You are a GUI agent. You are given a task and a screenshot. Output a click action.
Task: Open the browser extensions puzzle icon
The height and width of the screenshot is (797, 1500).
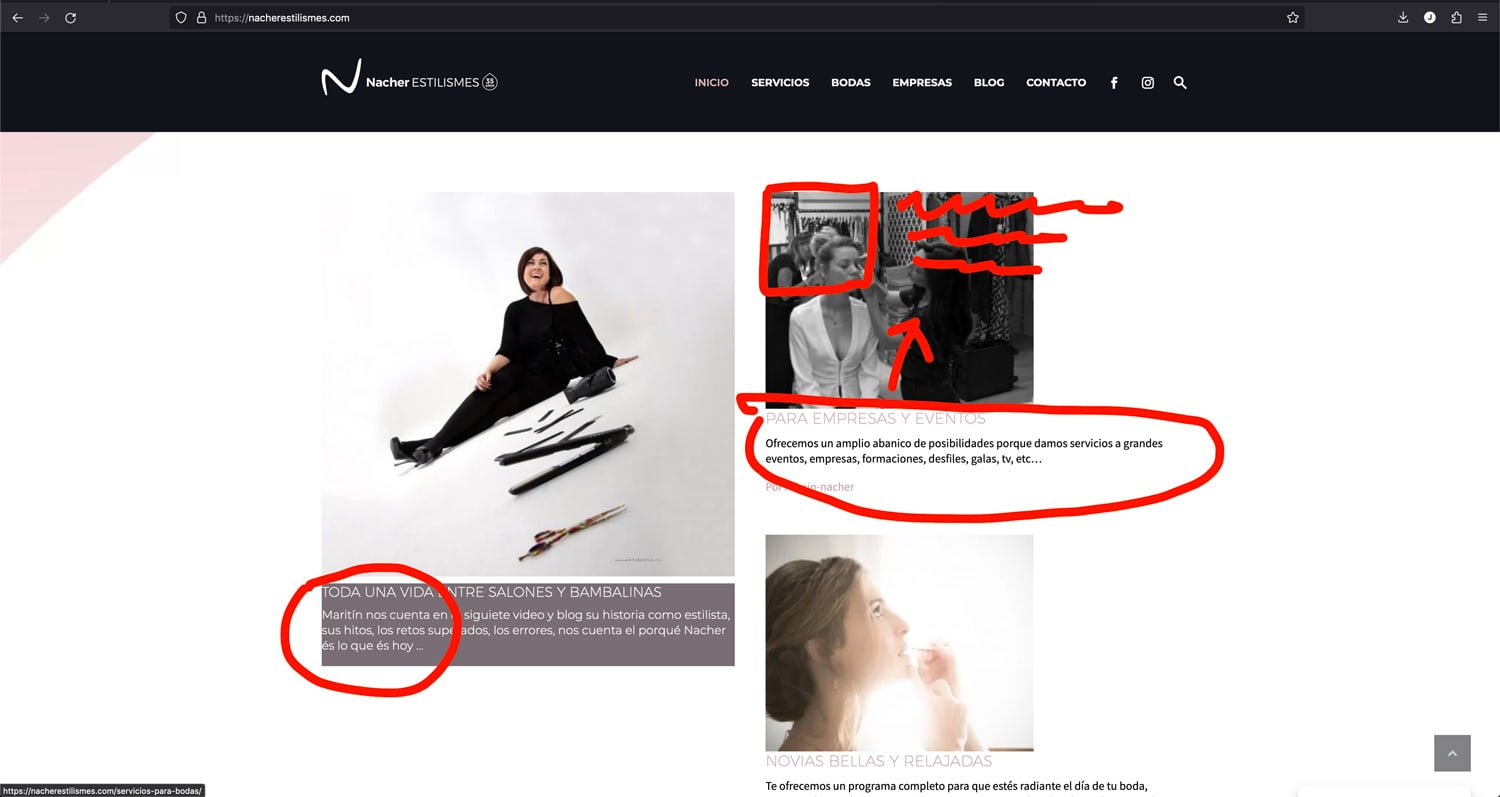(1456, 18)
